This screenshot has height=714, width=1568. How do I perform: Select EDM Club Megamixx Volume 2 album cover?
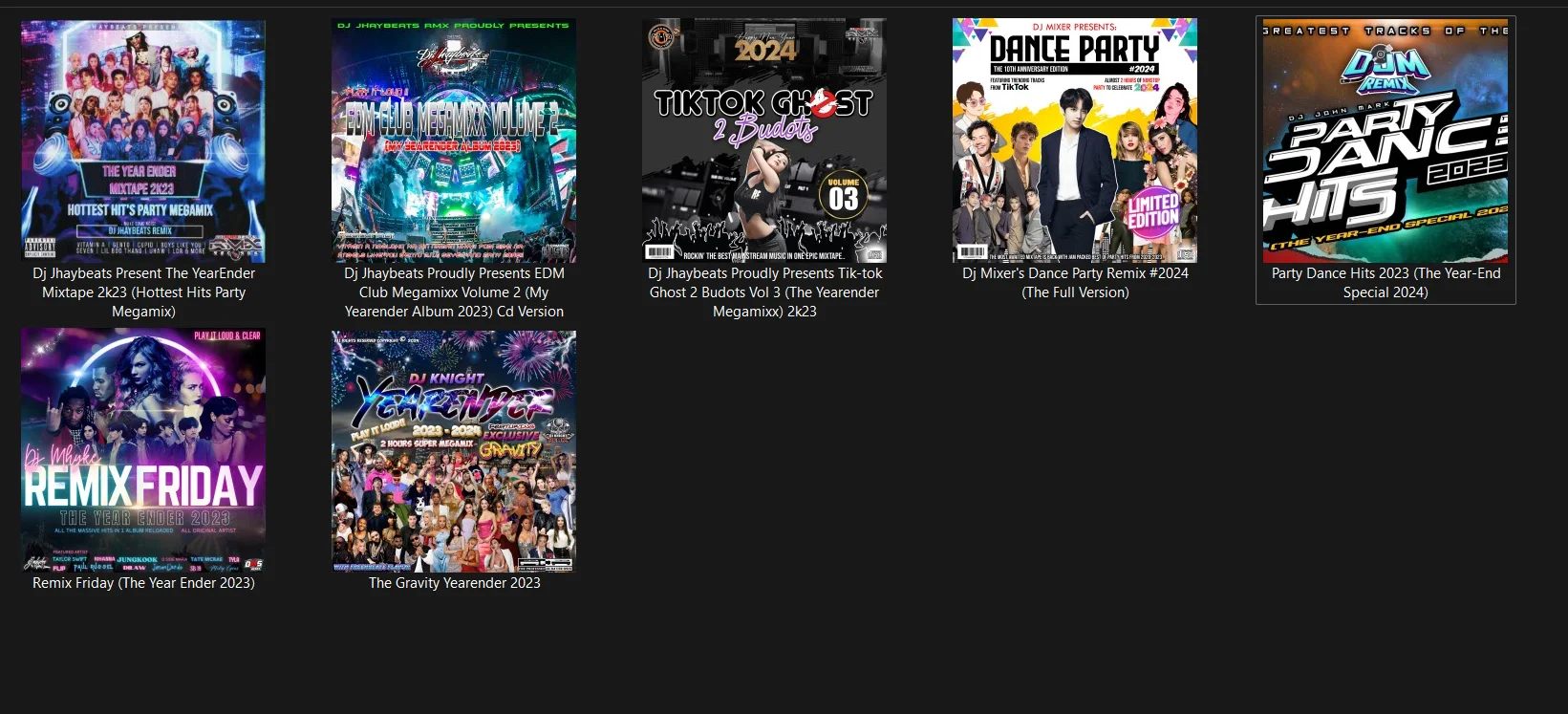point(454,141)
